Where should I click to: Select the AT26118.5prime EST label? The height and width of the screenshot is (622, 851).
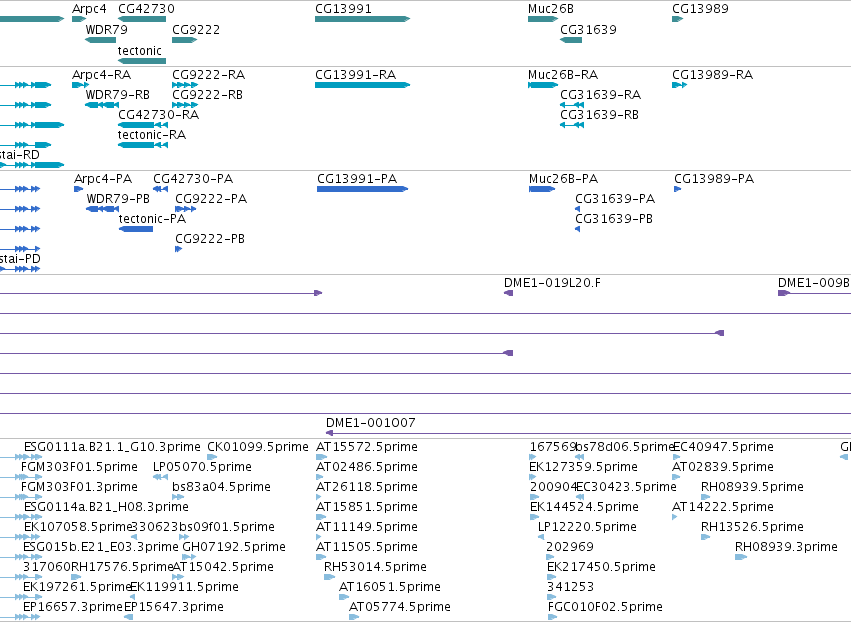(367, 487)
